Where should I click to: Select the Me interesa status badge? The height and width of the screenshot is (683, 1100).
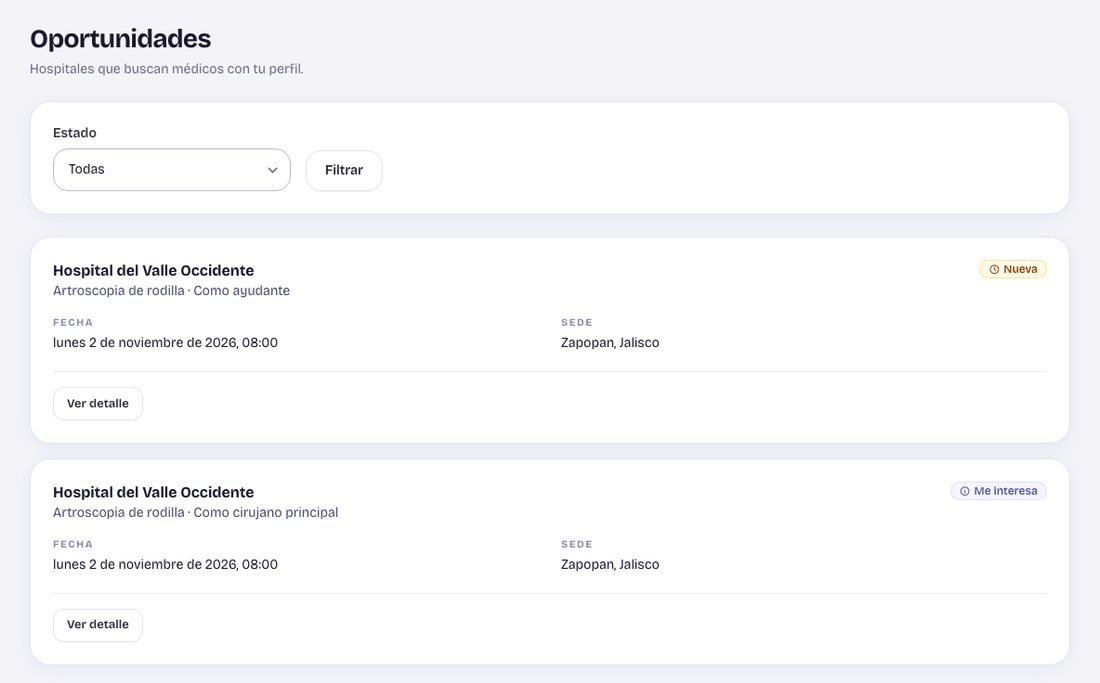tap(998, 491)
